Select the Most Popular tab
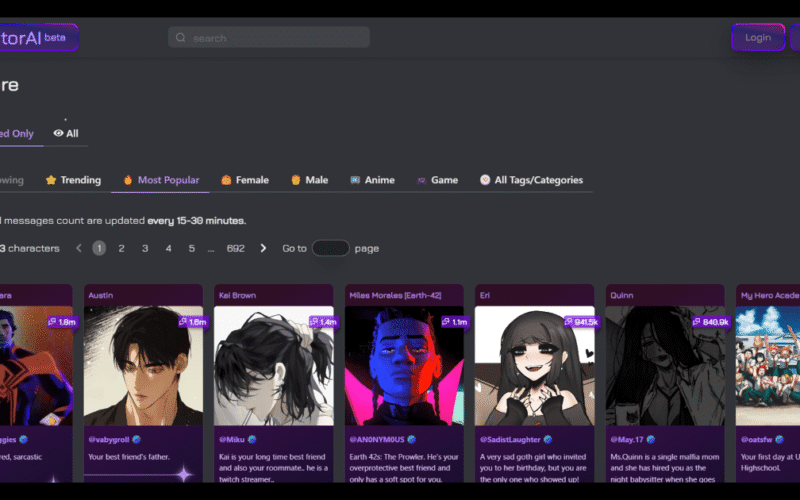 click(x=168, y=180)
